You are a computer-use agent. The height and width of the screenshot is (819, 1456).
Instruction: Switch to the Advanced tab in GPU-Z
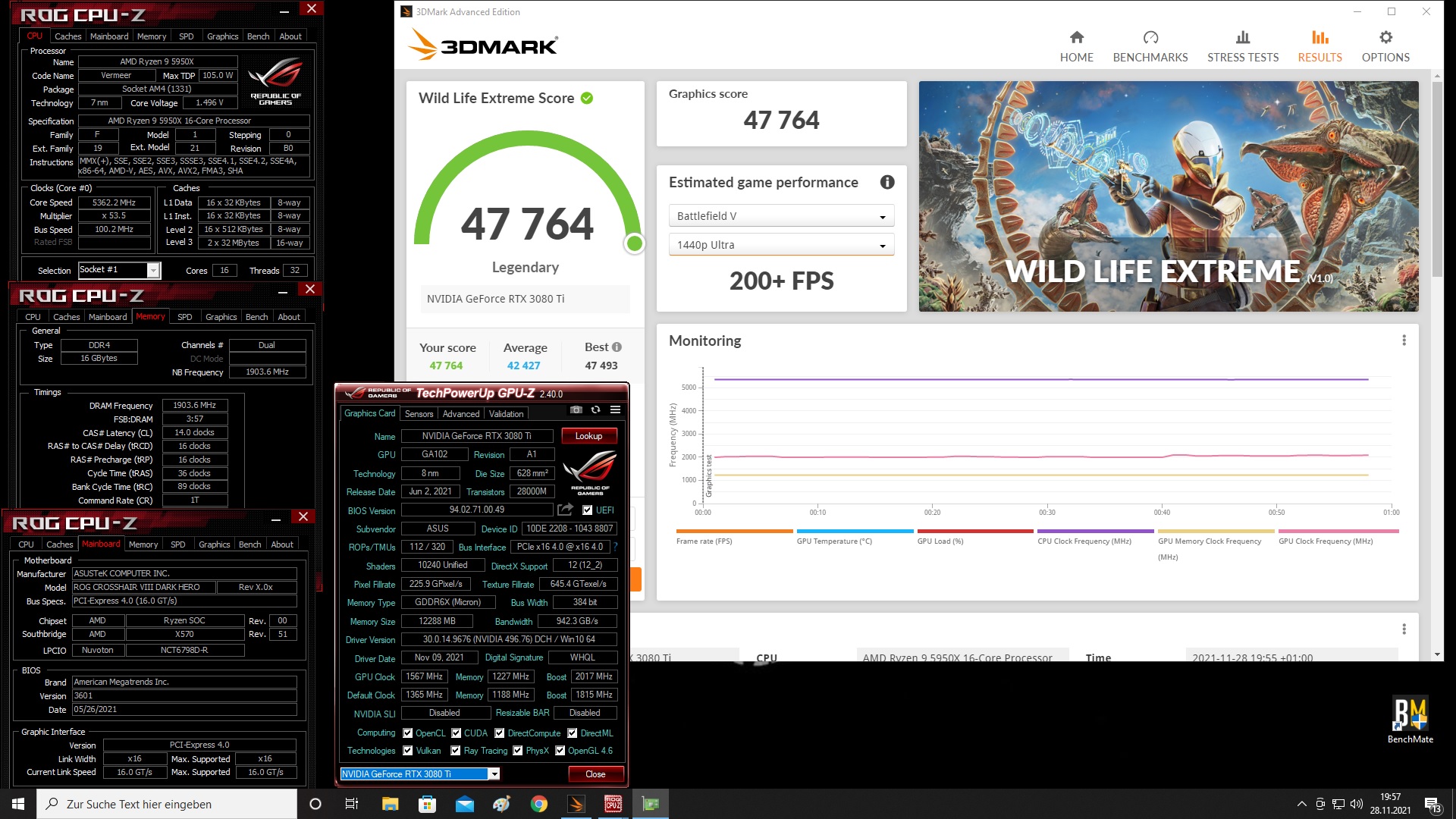(x=461, y=413)
